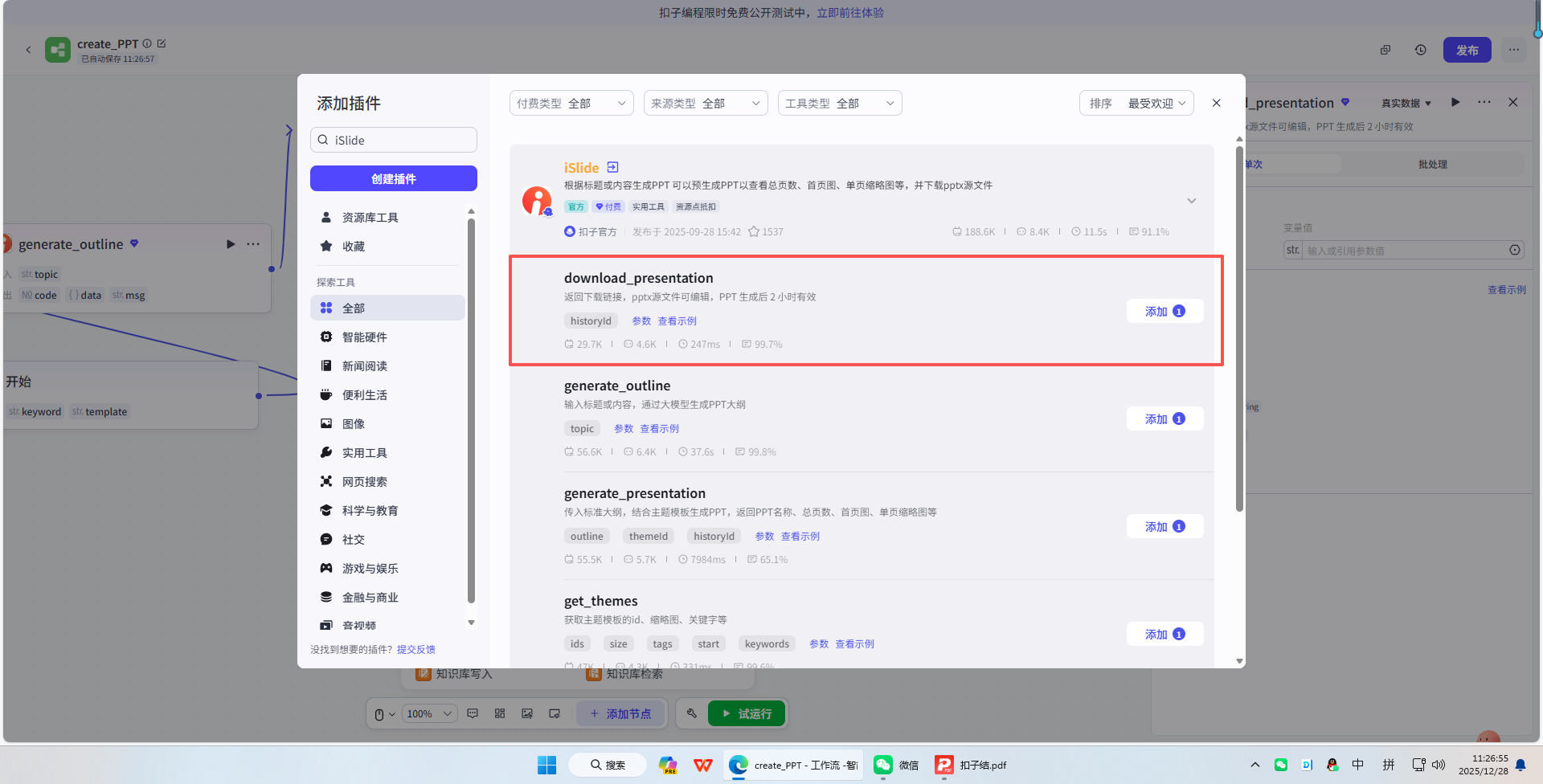Click the iSlide plugin search field
This screenshot has width=1543, height=784.
[394, 140]
